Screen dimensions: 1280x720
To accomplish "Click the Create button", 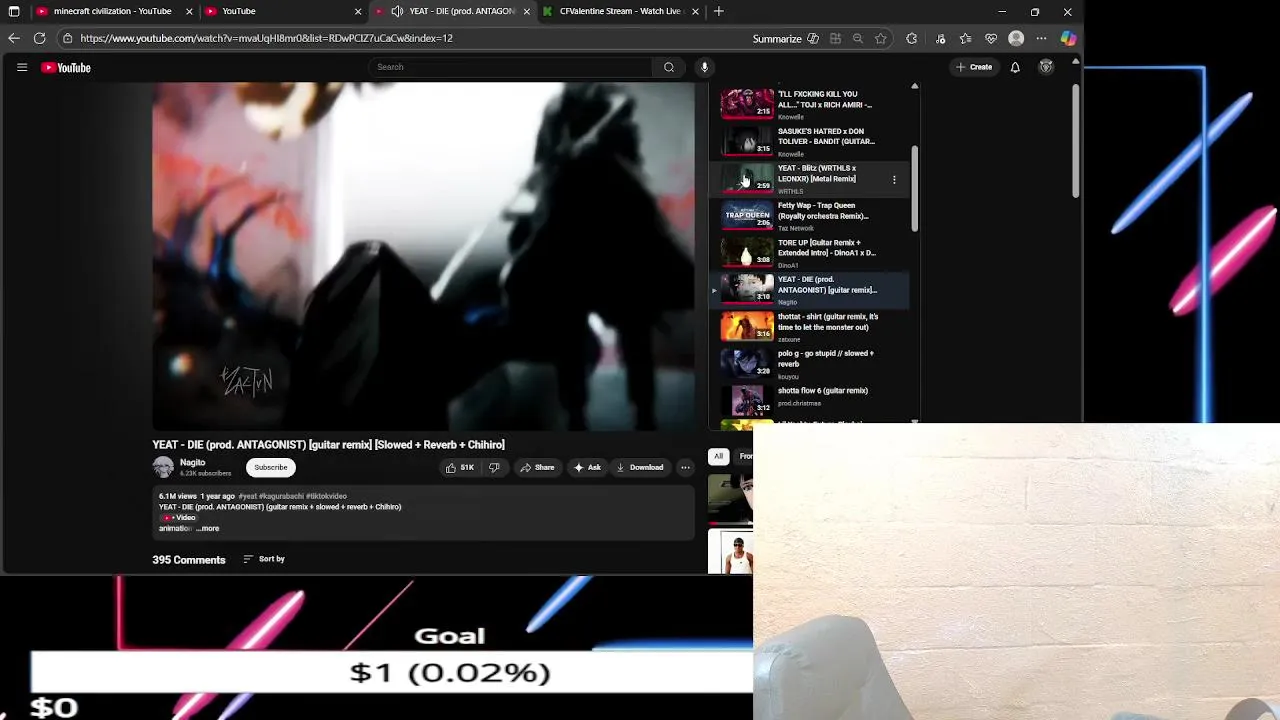I will click(x=974, y=67).
